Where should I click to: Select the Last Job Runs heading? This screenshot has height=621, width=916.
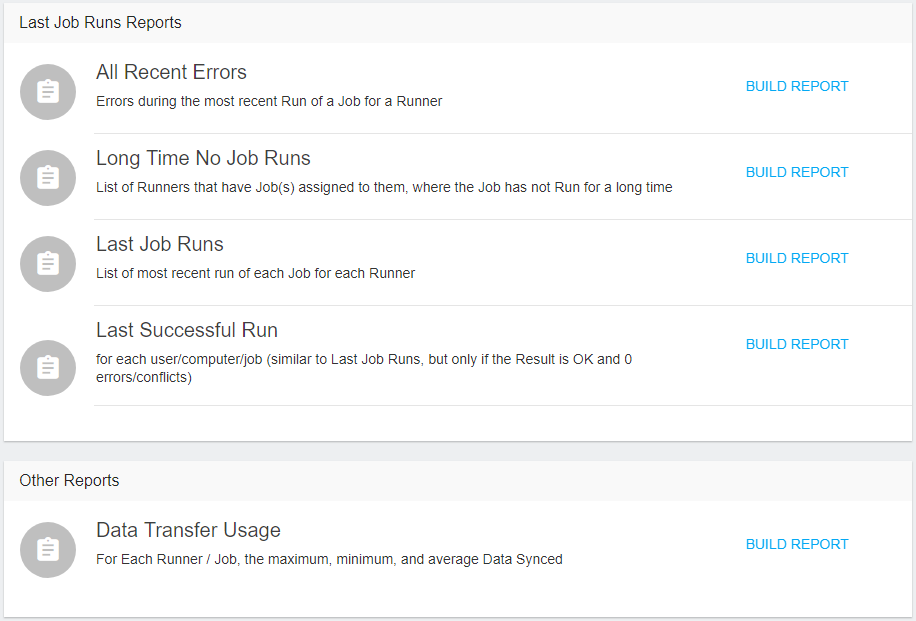coord(159,244)
